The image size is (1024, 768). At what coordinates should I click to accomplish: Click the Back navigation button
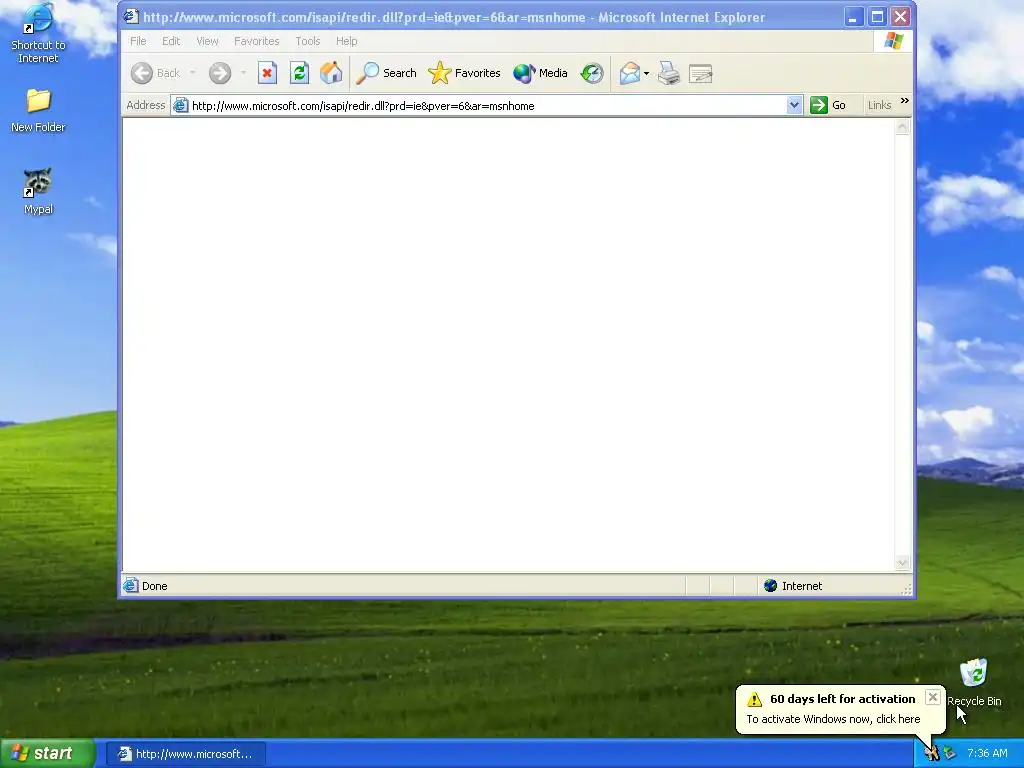tap(155, 73)
